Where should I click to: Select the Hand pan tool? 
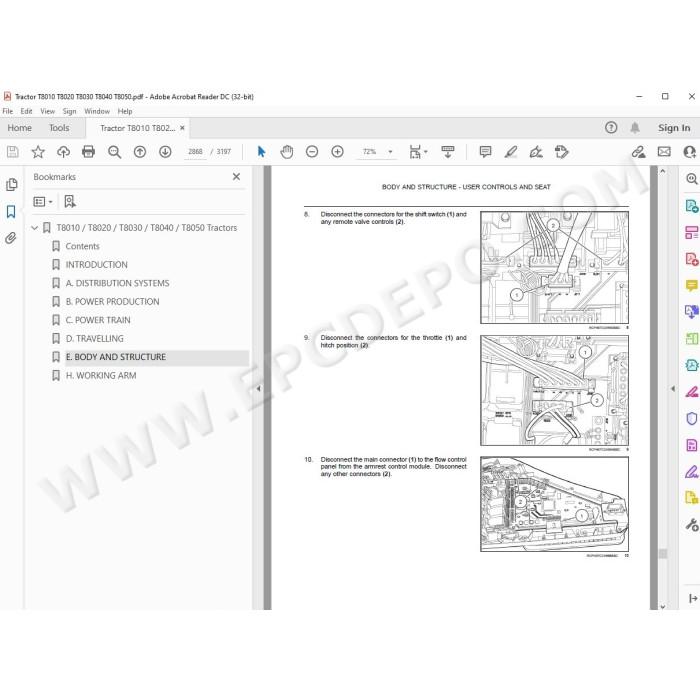tap(287, 152)
